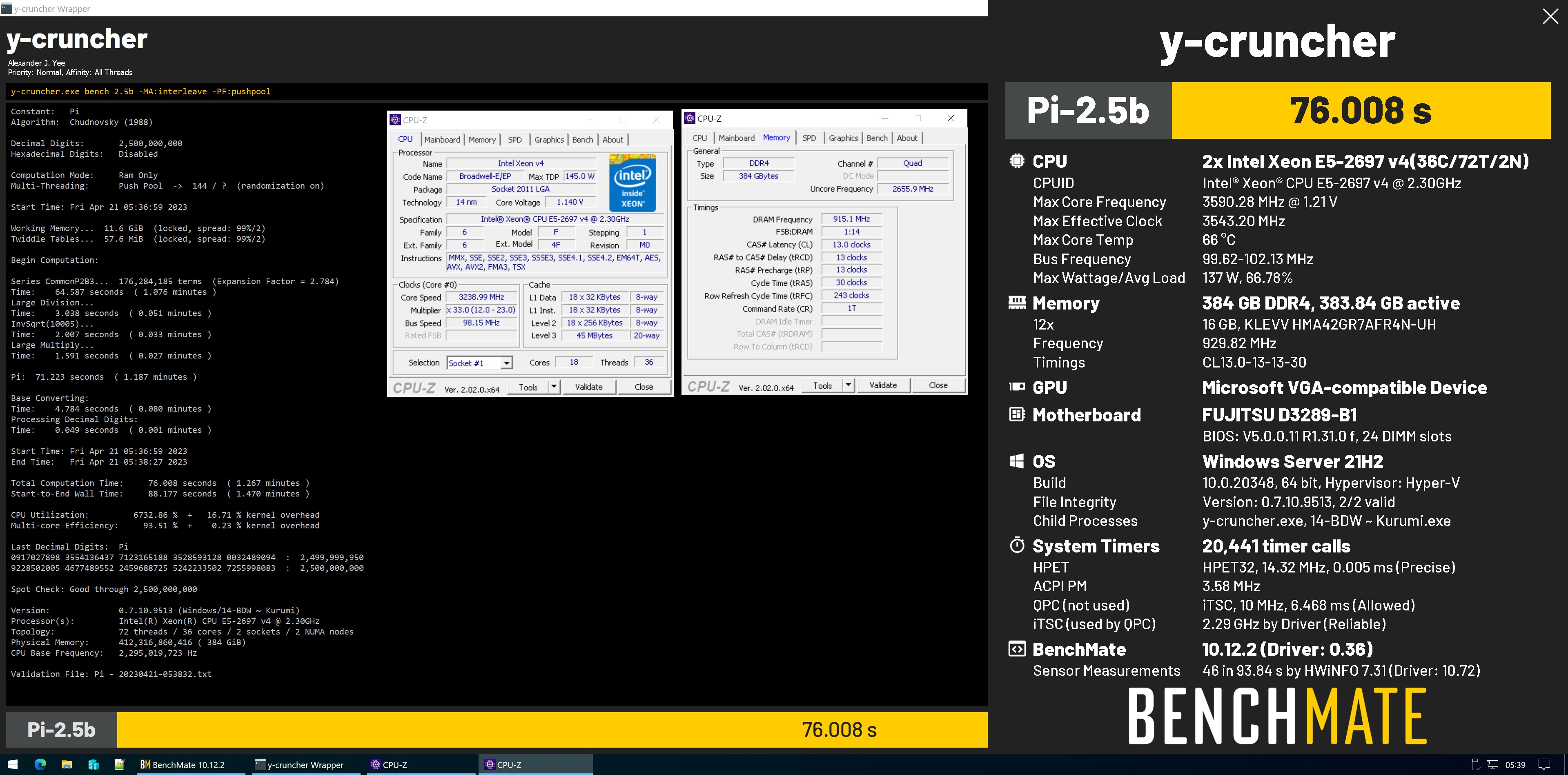Expand Tools dropdown arrow in left CPU-Z
The image size is (1568, 775).
(x=553, y=387)
